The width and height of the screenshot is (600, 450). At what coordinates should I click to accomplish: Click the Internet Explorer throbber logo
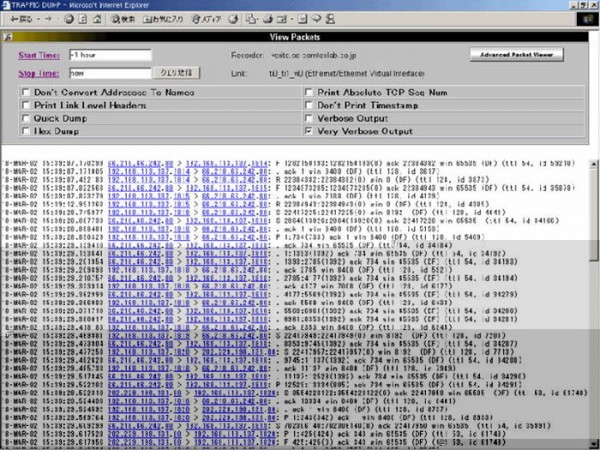(588, 19)
